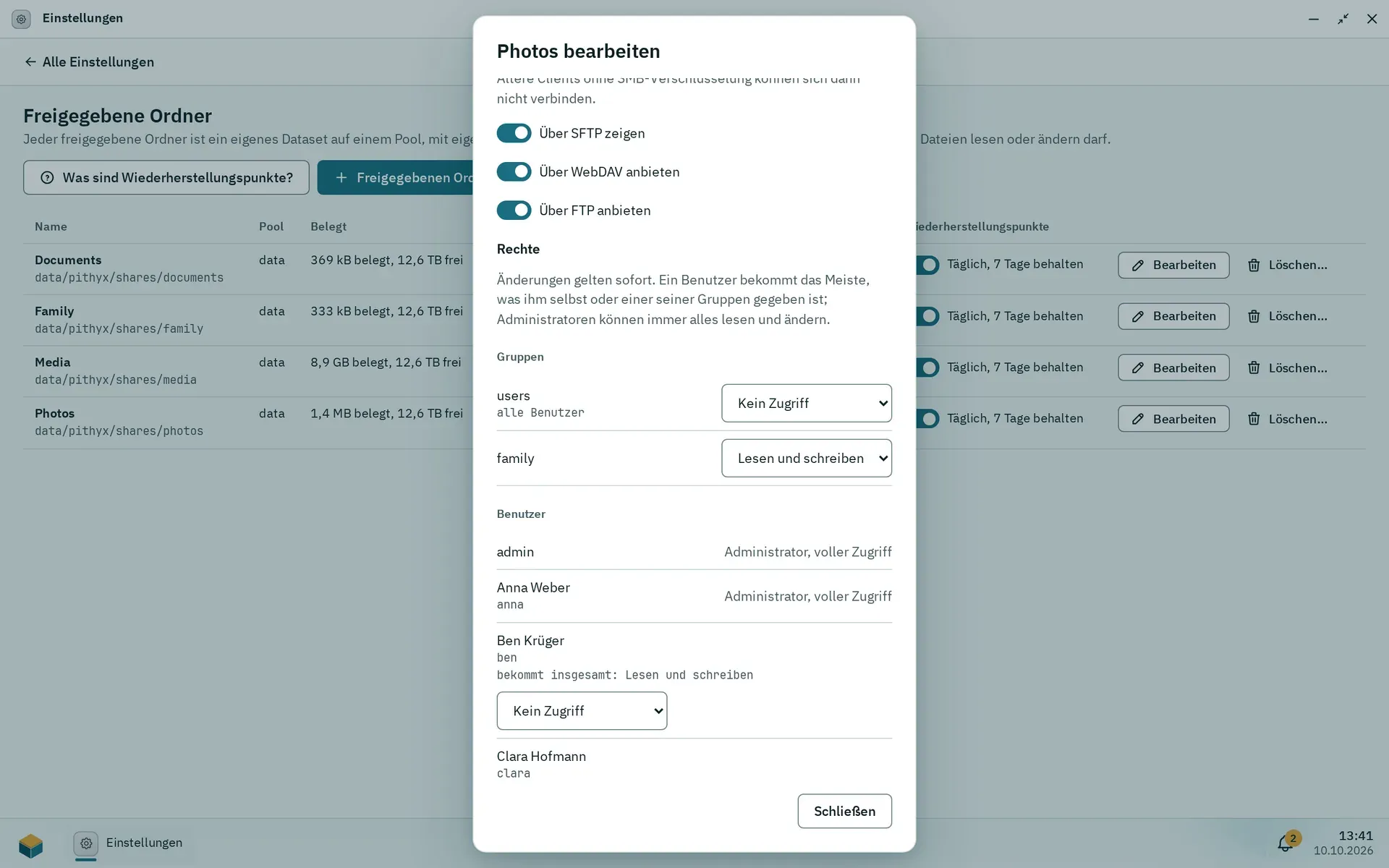The width and height of the screenshot is (1389, 868).
Task: Toggle restore points switch for Documents
Action: pyautogui.click(x=927, y=265)
